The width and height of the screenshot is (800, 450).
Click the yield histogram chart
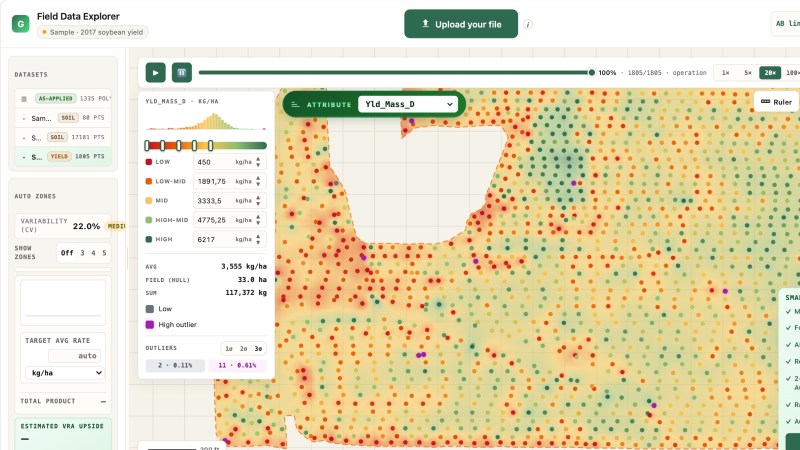[206, 122]
